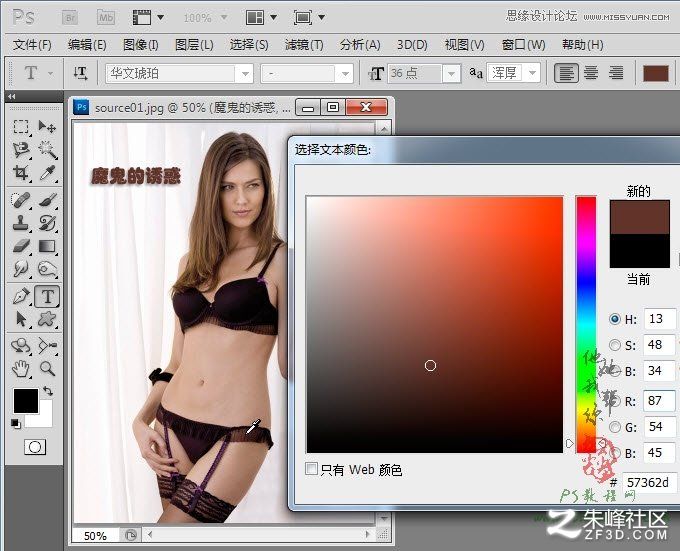Select the Zoom tool
This screenshot has height=551, width=680.
click(x=47, y=368)
